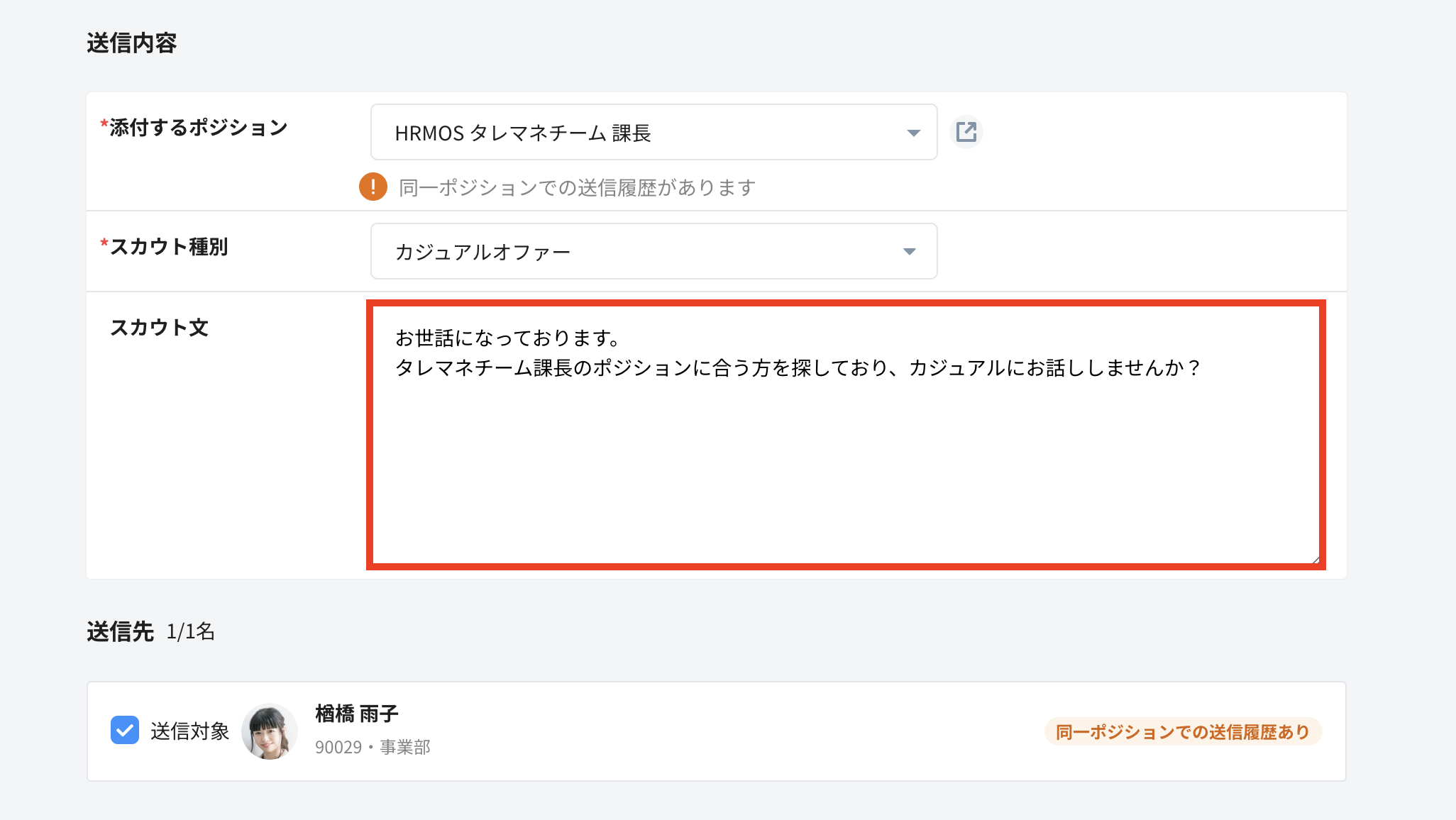Open the attached position in new window
Image resolution: width=1456 pixels, height=820 pixels.
coord(966,132)
